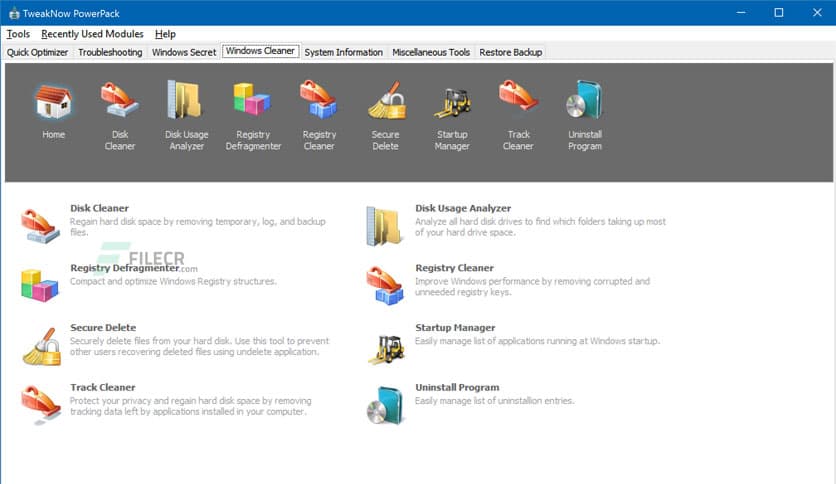Click the Disk Cleaner heading link
The image size is (836, 484).
[x=100, y=208]
